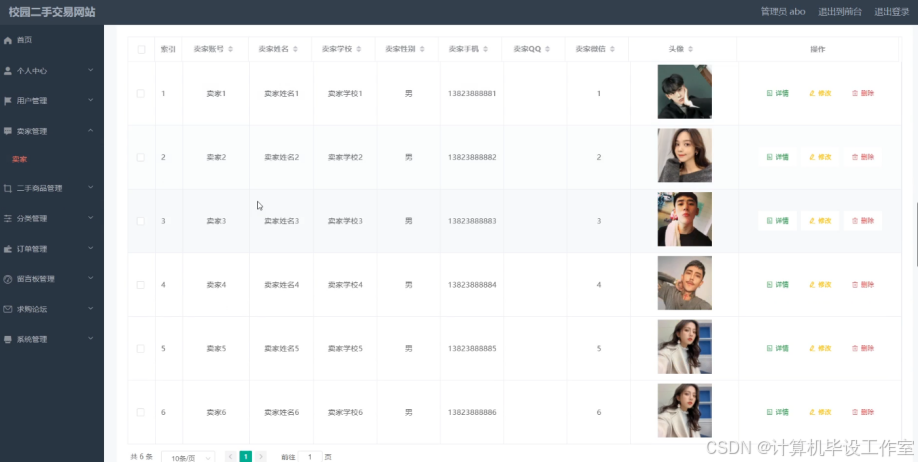Expand the 系统管理 menu chevron
Screen dimensions: 918x463
91,339
